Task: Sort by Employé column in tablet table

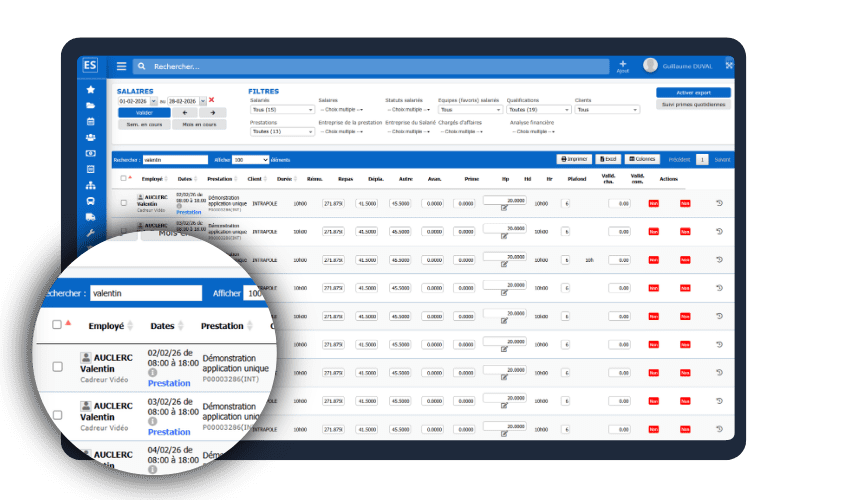Action: click(154, 179)
